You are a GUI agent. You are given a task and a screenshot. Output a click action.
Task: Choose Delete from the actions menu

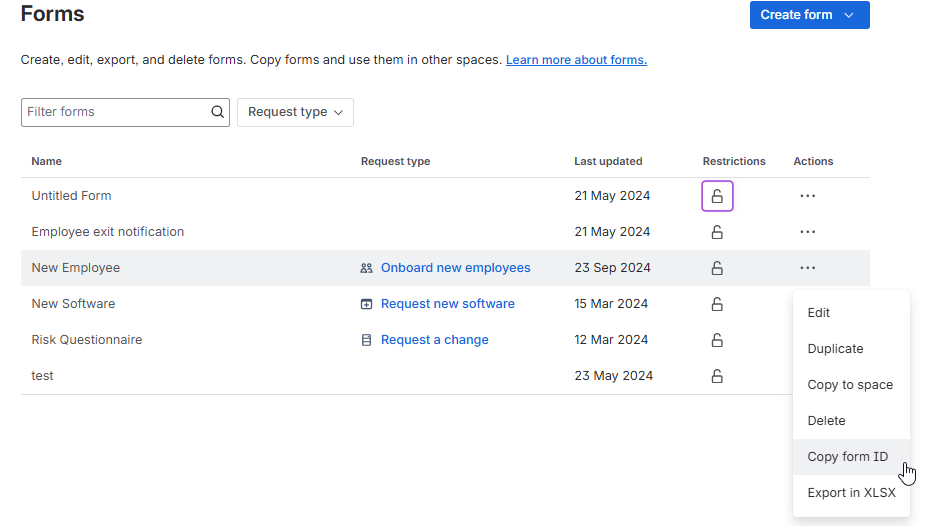click(826, 421)
